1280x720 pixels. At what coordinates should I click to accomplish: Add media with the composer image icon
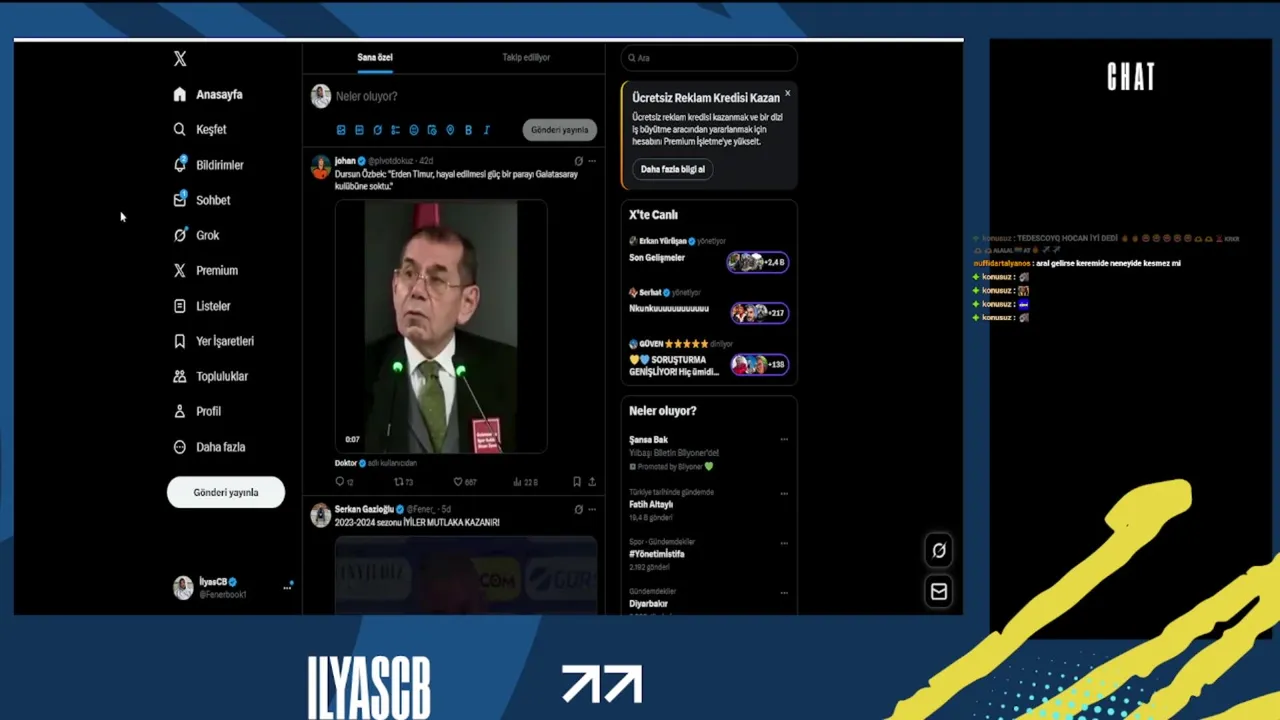point(341,130)
